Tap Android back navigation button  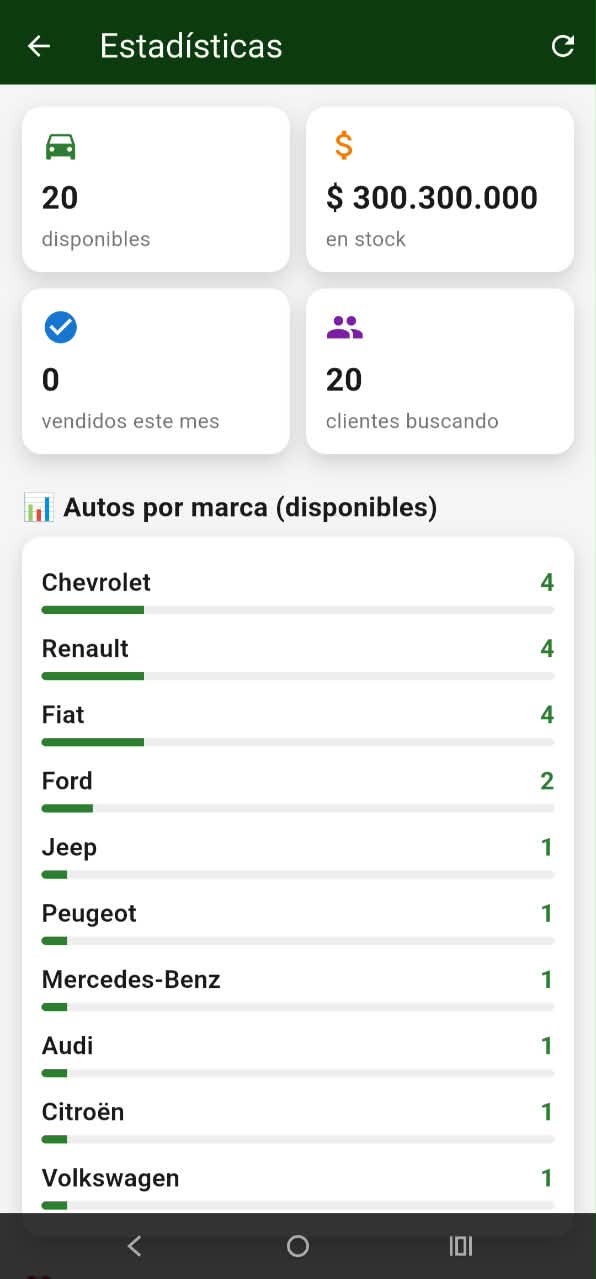pyautogui.click(x=135, y=1246)
